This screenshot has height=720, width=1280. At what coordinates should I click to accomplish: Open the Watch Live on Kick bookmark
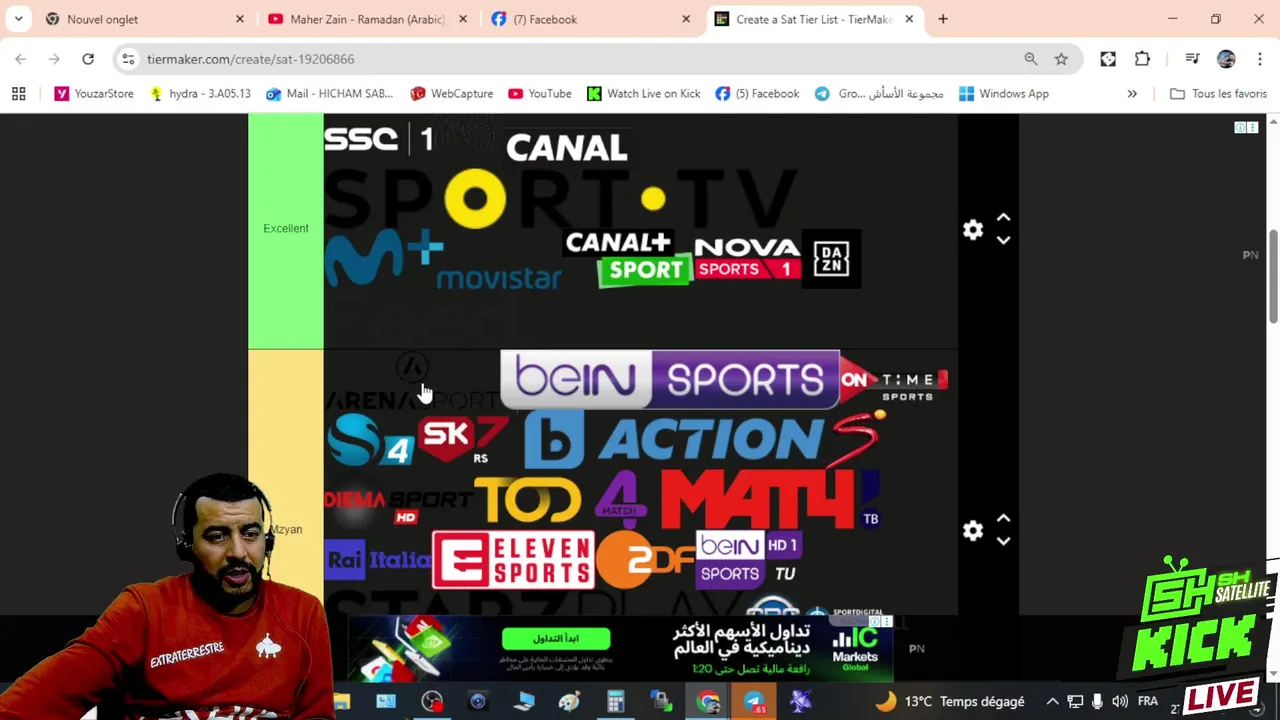pos(643,94)
